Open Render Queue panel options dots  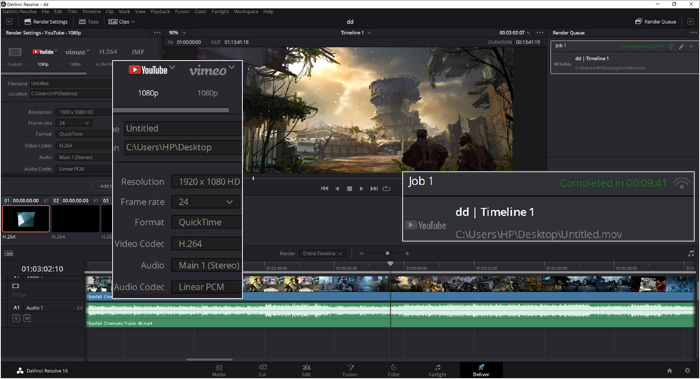(693, 33)
